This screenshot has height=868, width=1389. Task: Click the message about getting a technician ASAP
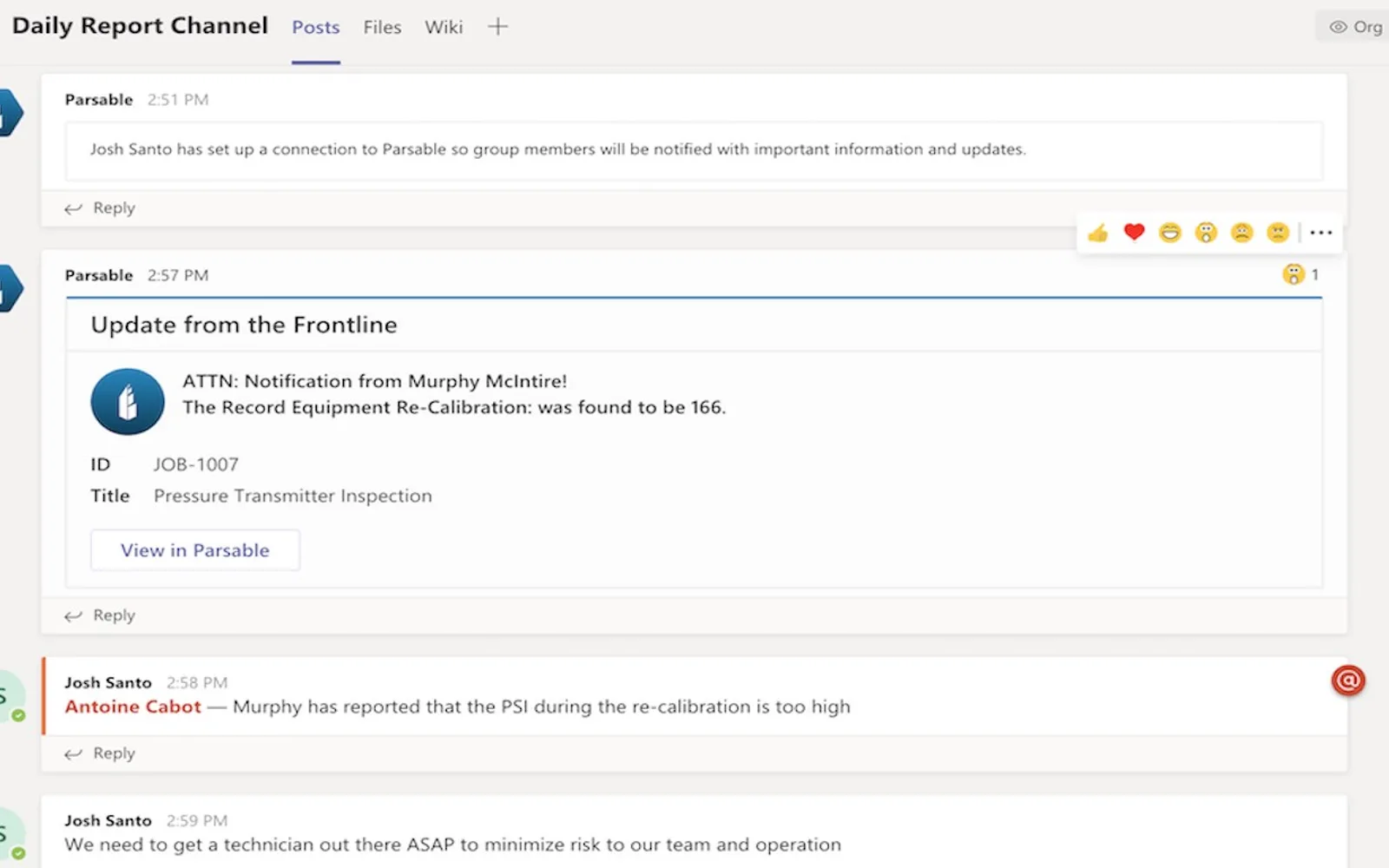pyautogui.click(x=452, y=845)
